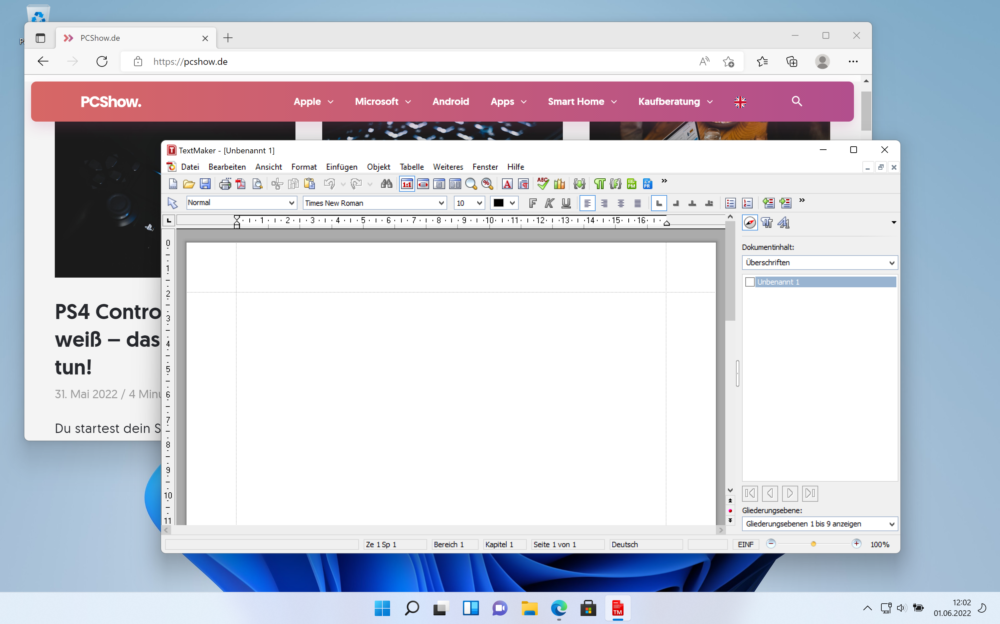
Task: Insert a text frame with the A icon
Action: pos(507,184)
